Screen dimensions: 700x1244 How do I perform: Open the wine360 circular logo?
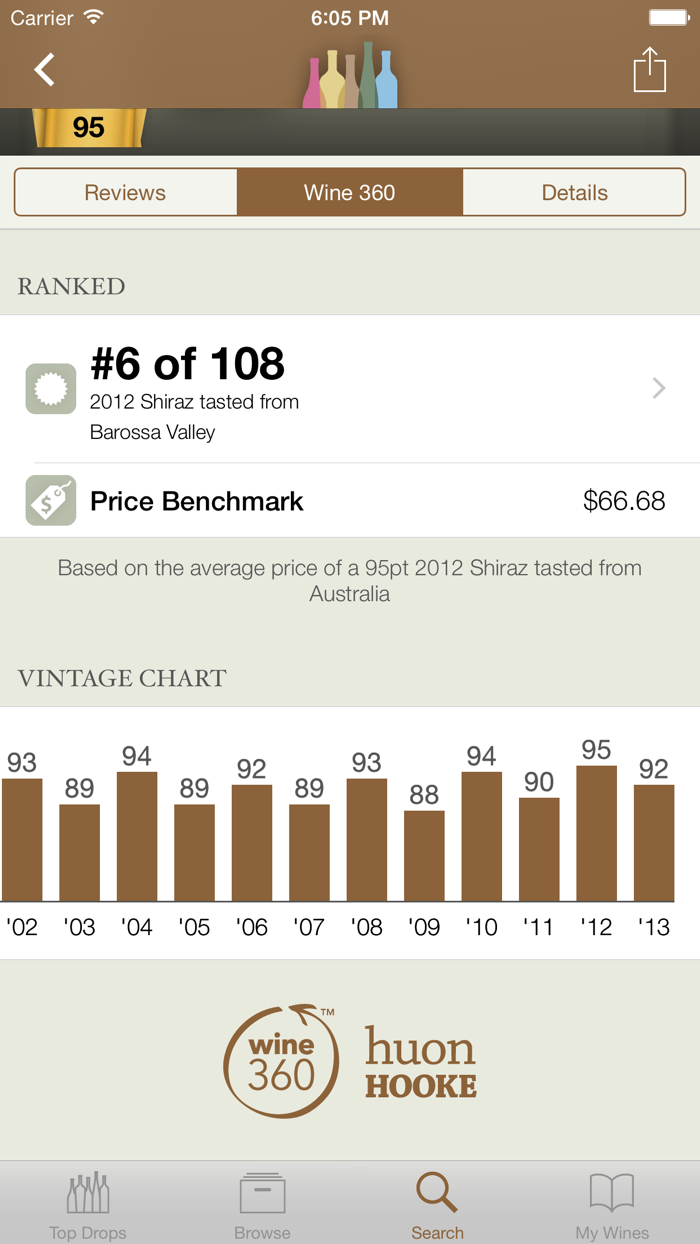pos(281,1060)
